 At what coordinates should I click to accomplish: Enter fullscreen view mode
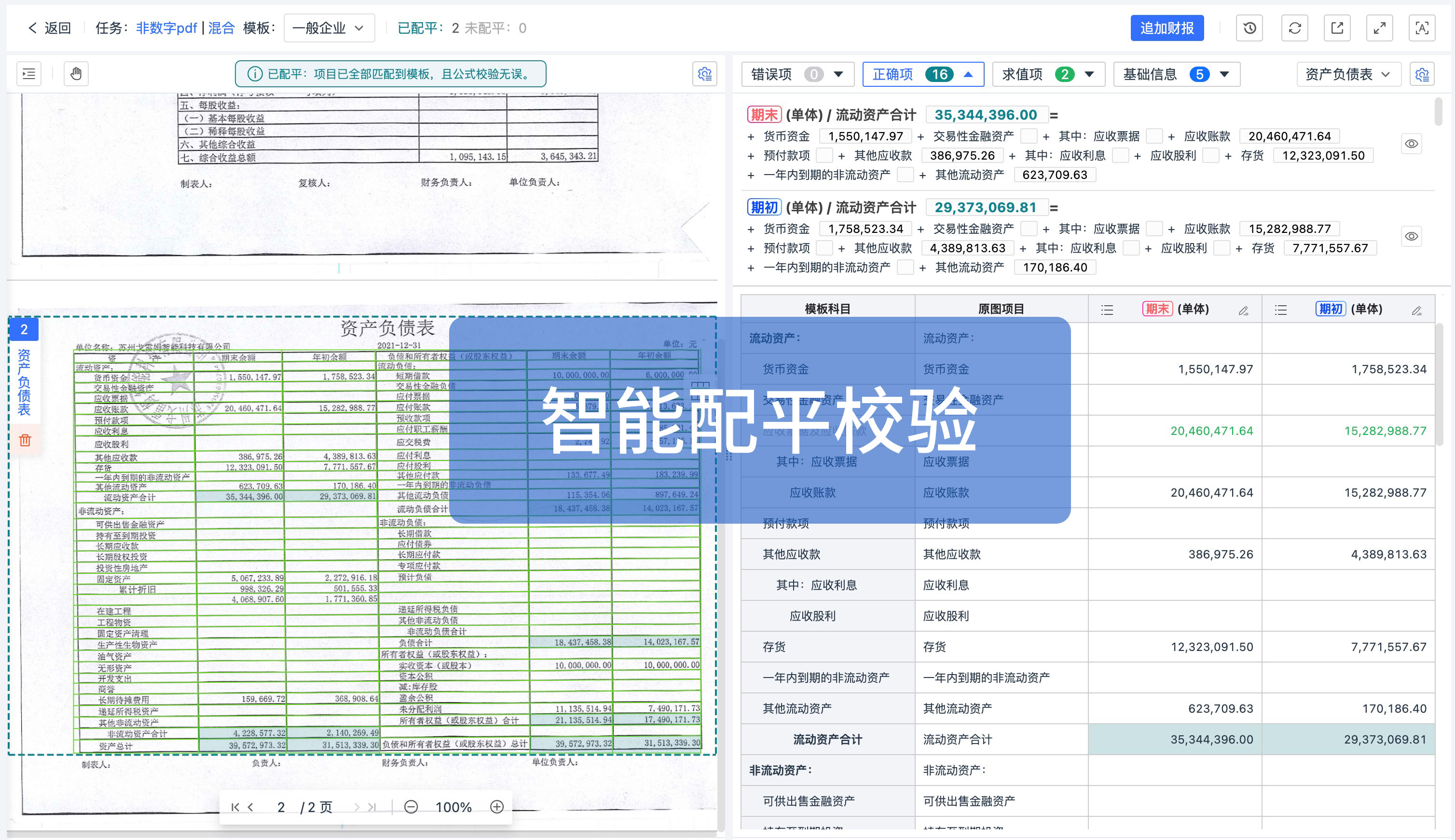click(1380, 27)
